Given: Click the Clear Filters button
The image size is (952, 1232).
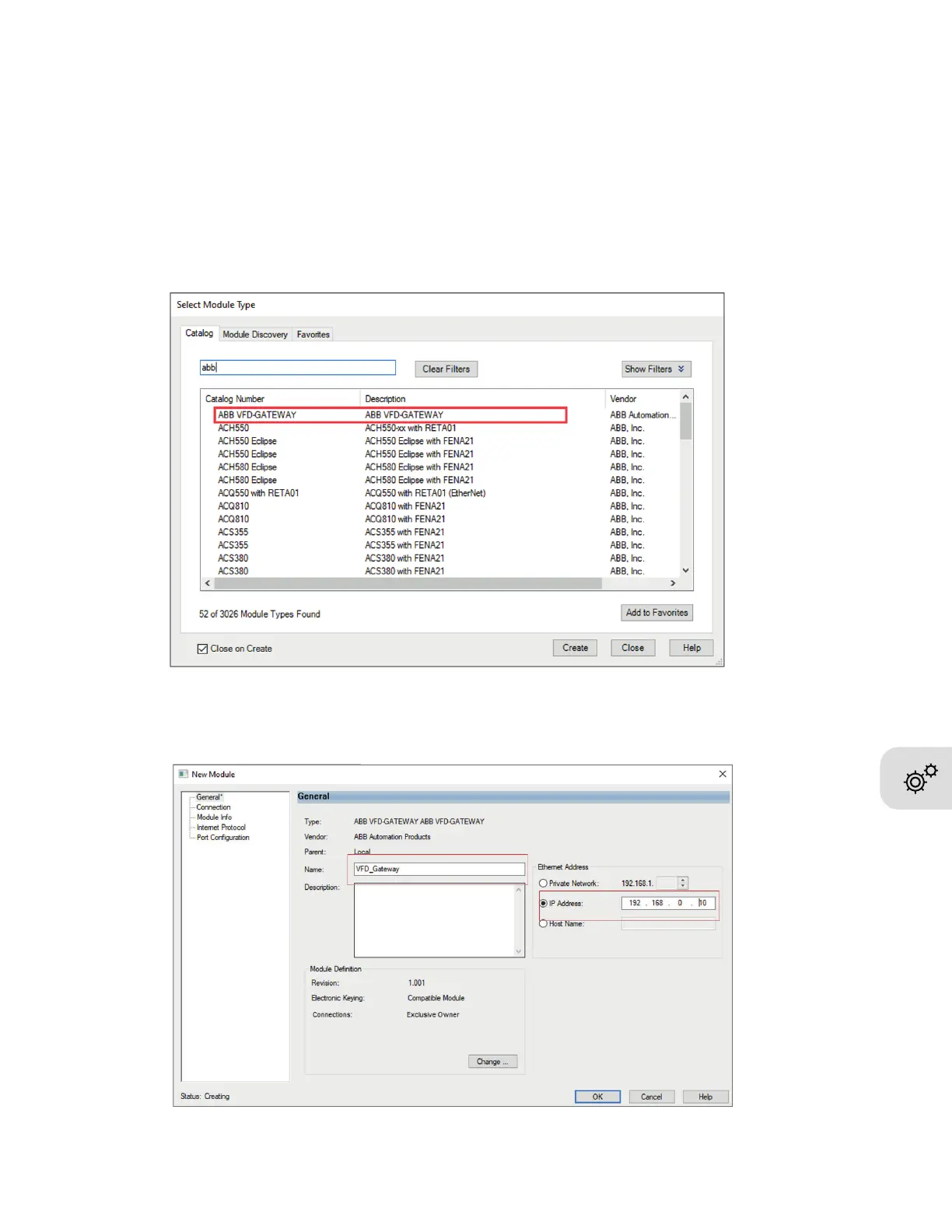Looking at the screenshot, I should [x=446, y=369].
